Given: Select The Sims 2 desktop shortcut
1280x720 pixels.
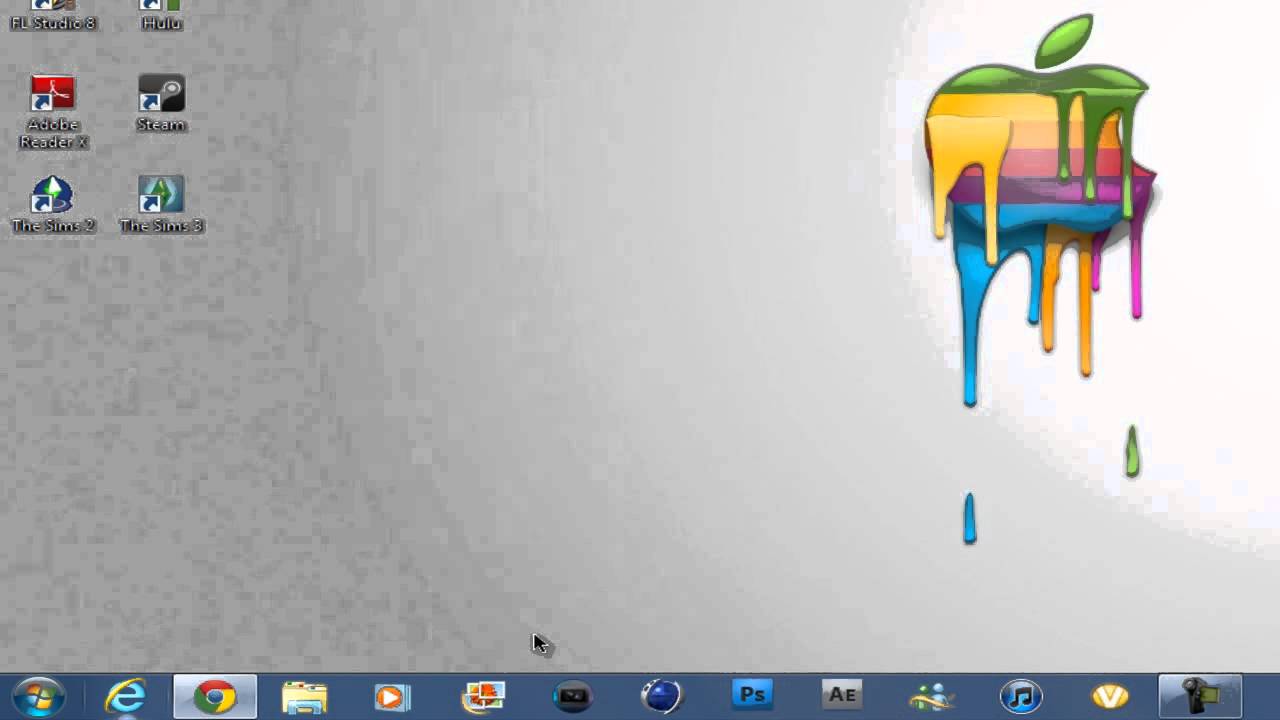Looking at the screenshot, I should [x=53, y=204].
